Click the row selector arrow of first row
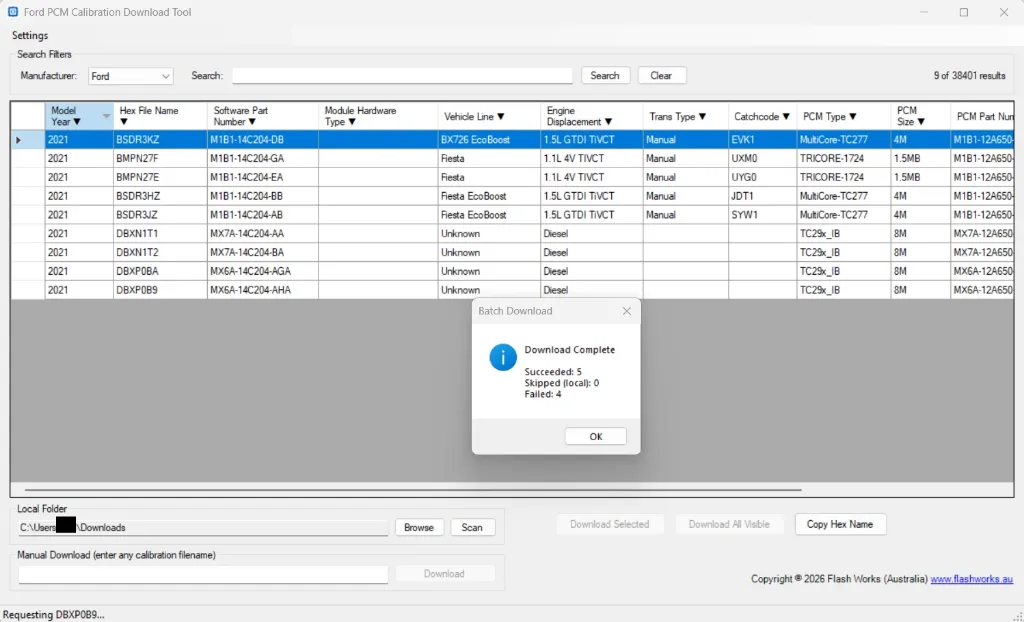The image size is (1024, 622). (19, 140)
